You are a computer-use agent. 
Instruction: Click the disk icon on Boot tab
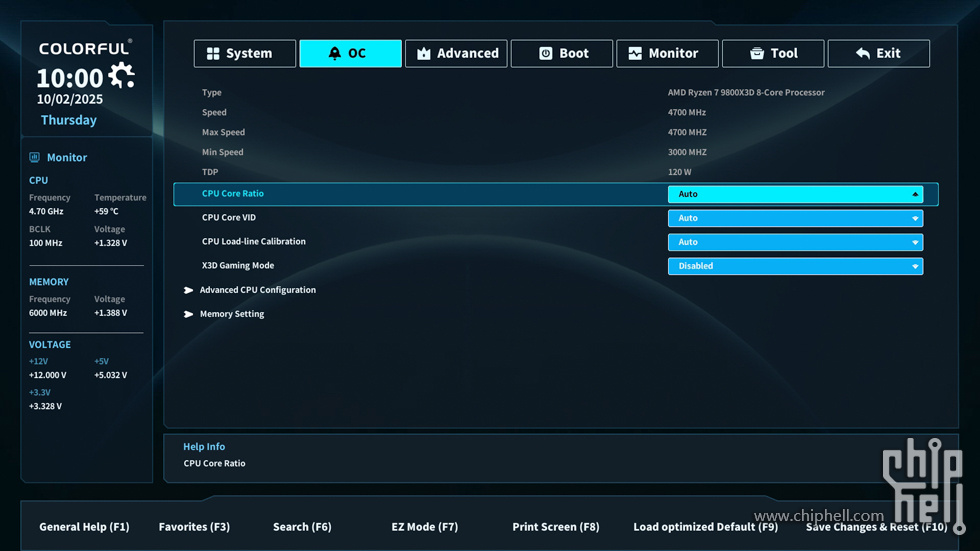coord(546,54)
